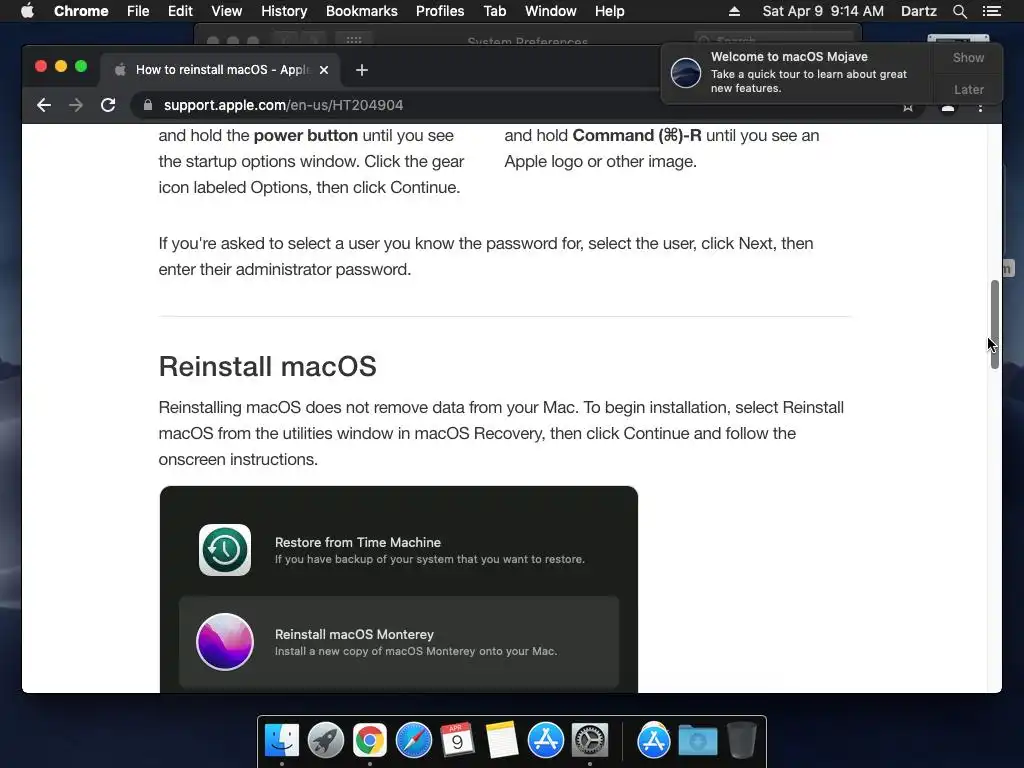Open Finder from the Dock
The image size is (1024, 768).
tap(281, 741)
